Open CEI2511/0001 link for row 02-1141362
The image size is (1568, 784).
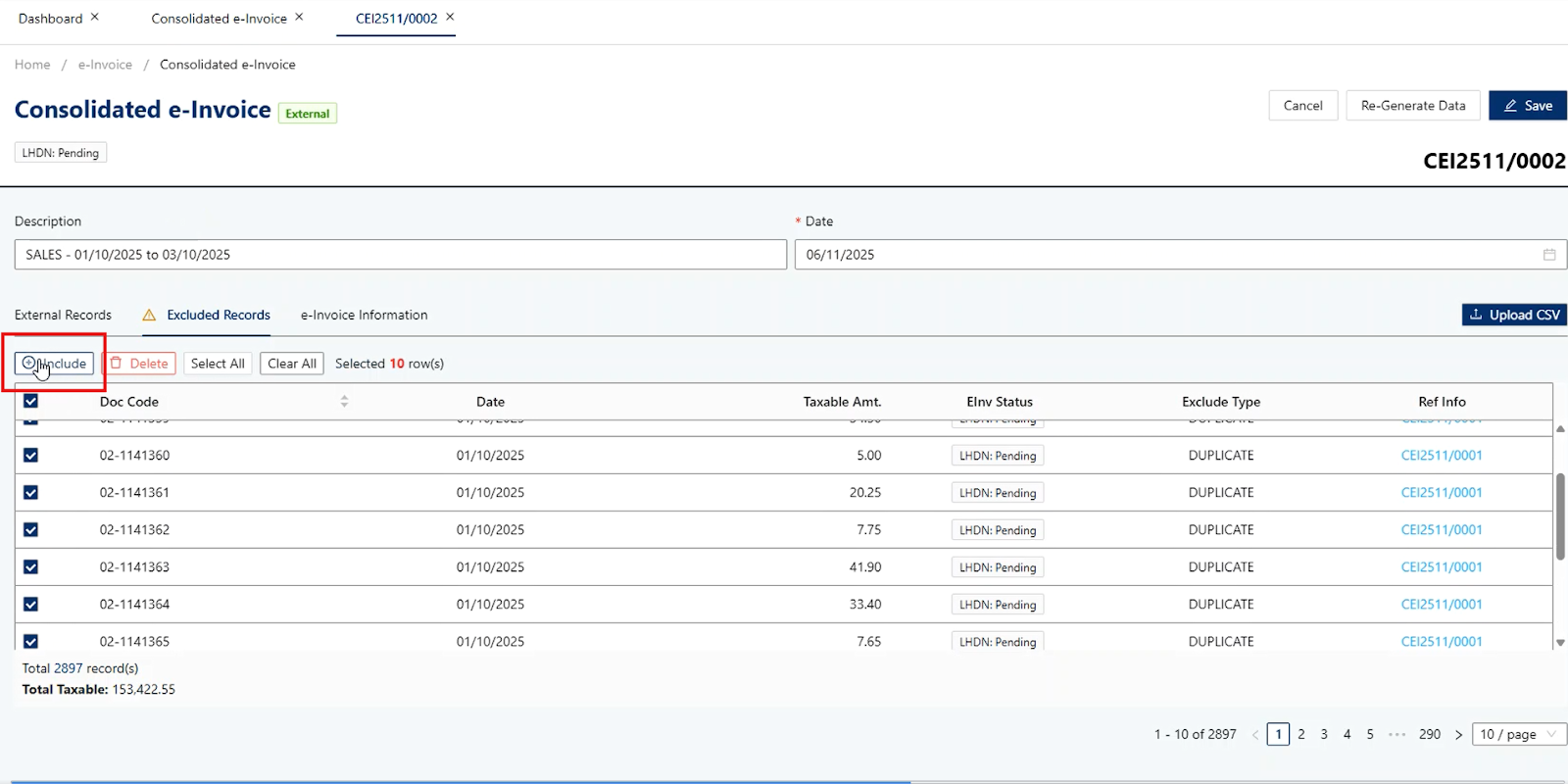pos(1441,530)
